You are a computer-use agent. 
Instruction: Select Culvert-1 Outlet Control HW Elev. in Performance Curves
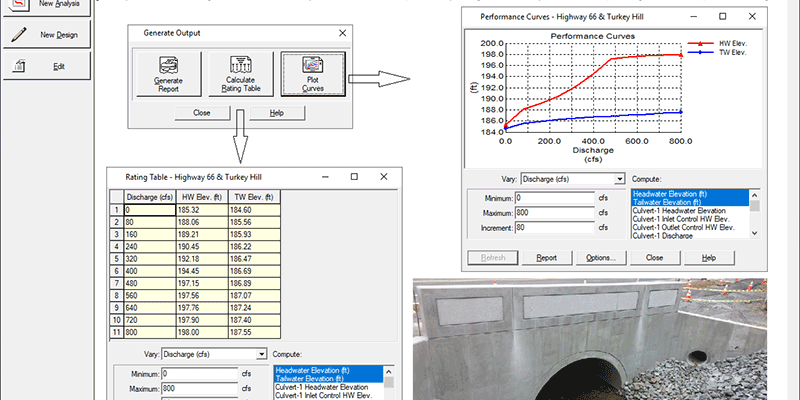click(690, 227)
